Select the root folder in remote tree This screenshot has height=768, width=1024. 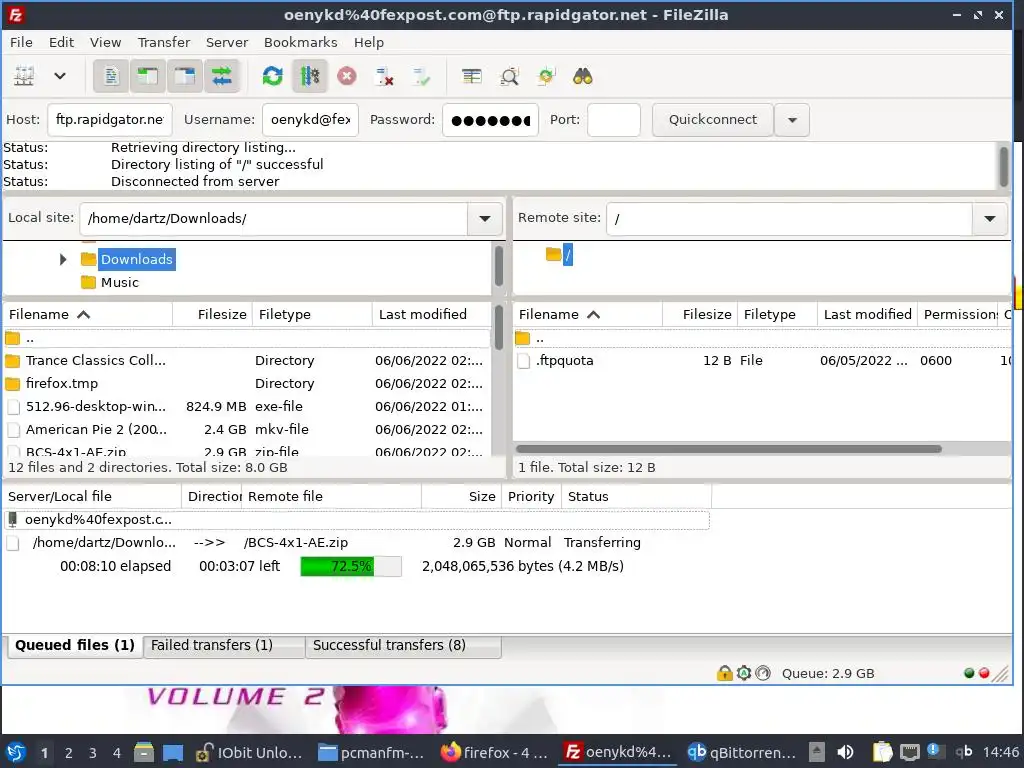[x=568, y=254]
